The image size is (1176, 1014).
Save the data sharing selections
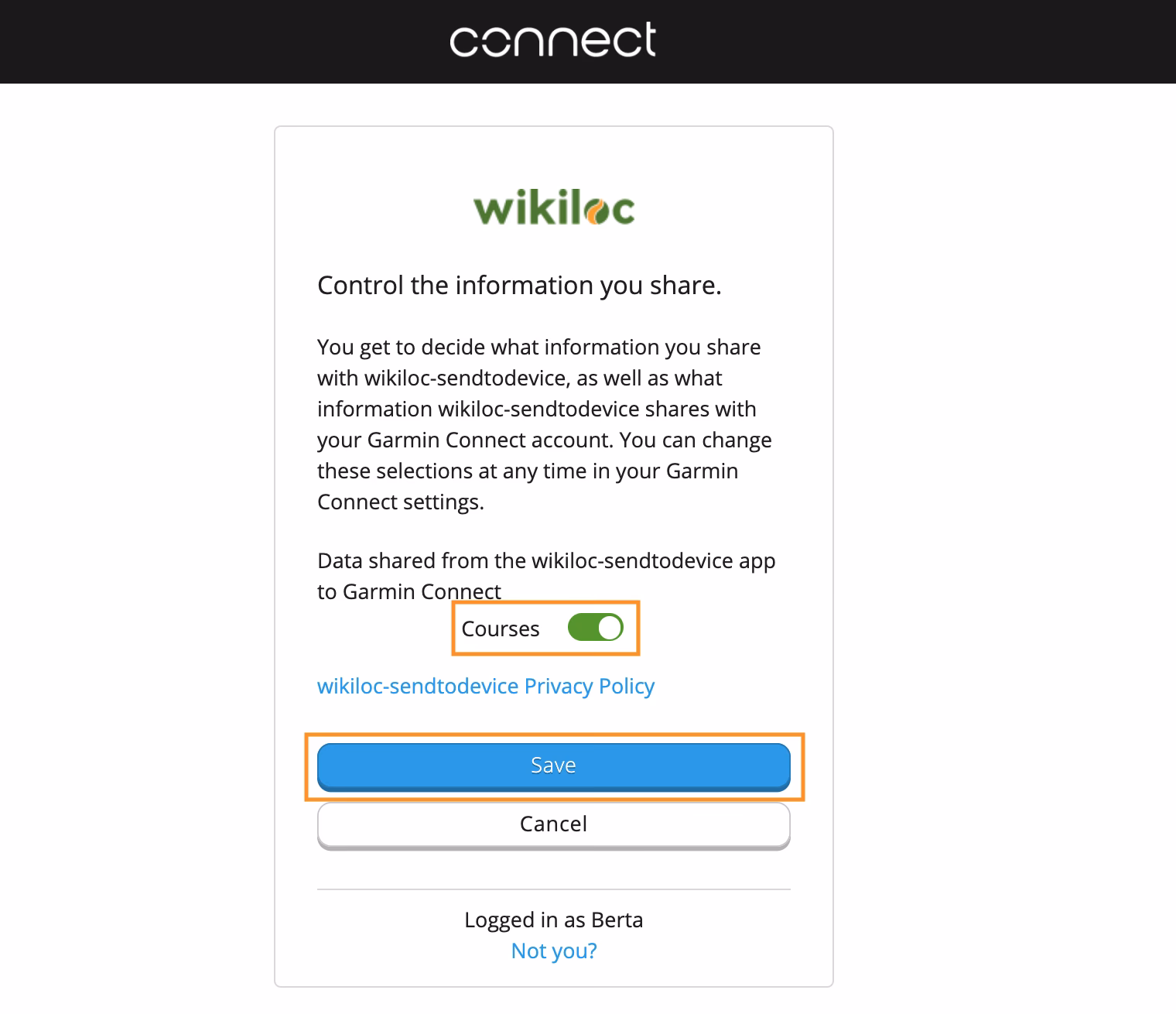pos(553,765)
